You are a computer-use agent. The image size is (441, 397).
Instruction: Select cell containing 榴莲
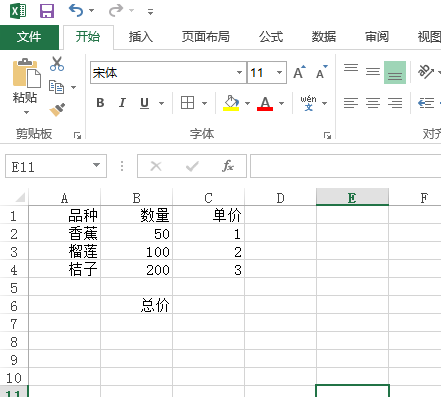(65, 252)
